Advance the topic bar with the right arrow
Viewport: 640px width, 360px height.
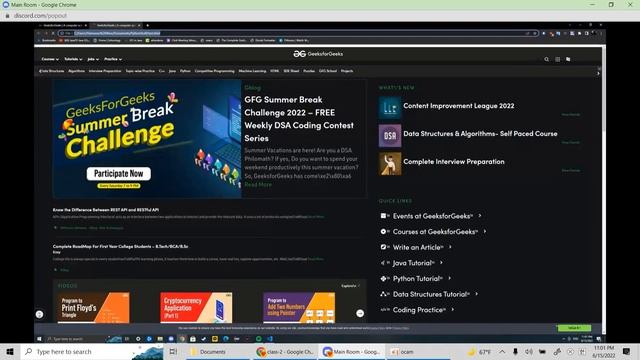598,73
